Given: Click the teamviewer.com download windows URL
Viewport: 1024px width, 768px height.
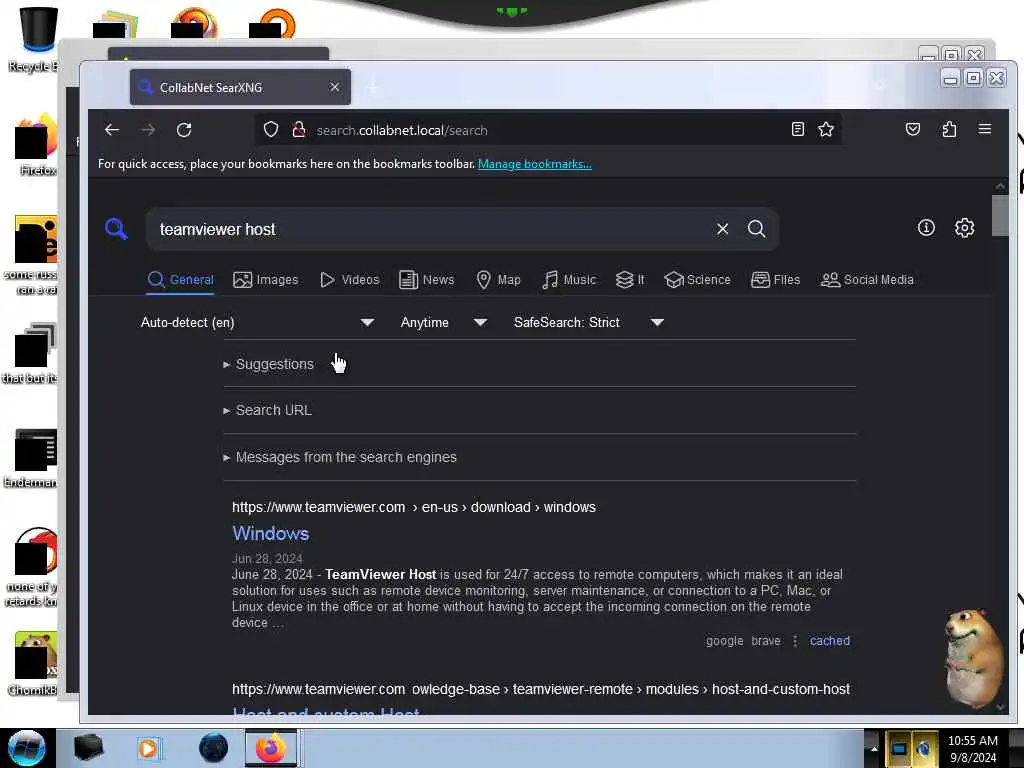Looking at the screenshot, I should tap(414, 507).
